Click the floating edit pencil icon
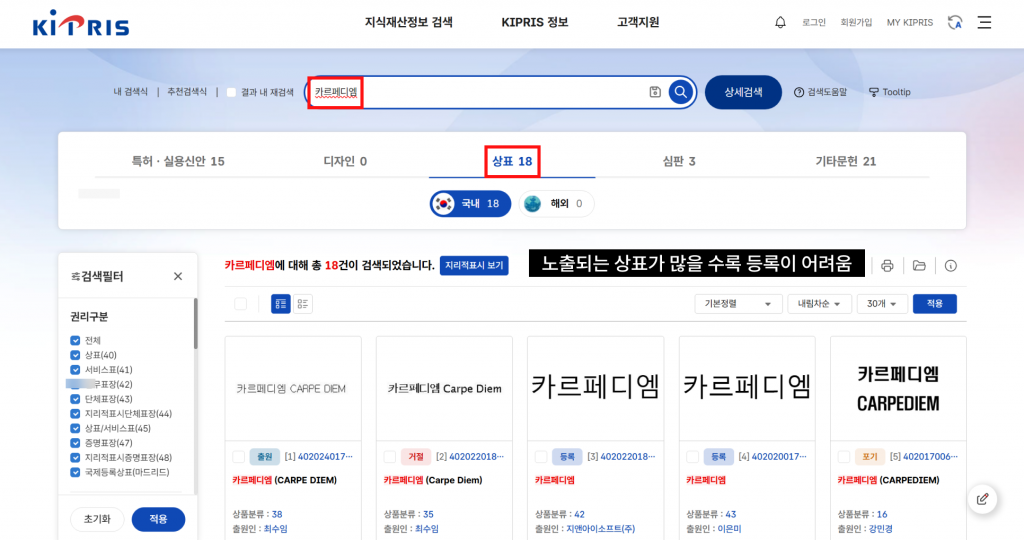This screenshot has height=540, width=1024. (982, 500)
